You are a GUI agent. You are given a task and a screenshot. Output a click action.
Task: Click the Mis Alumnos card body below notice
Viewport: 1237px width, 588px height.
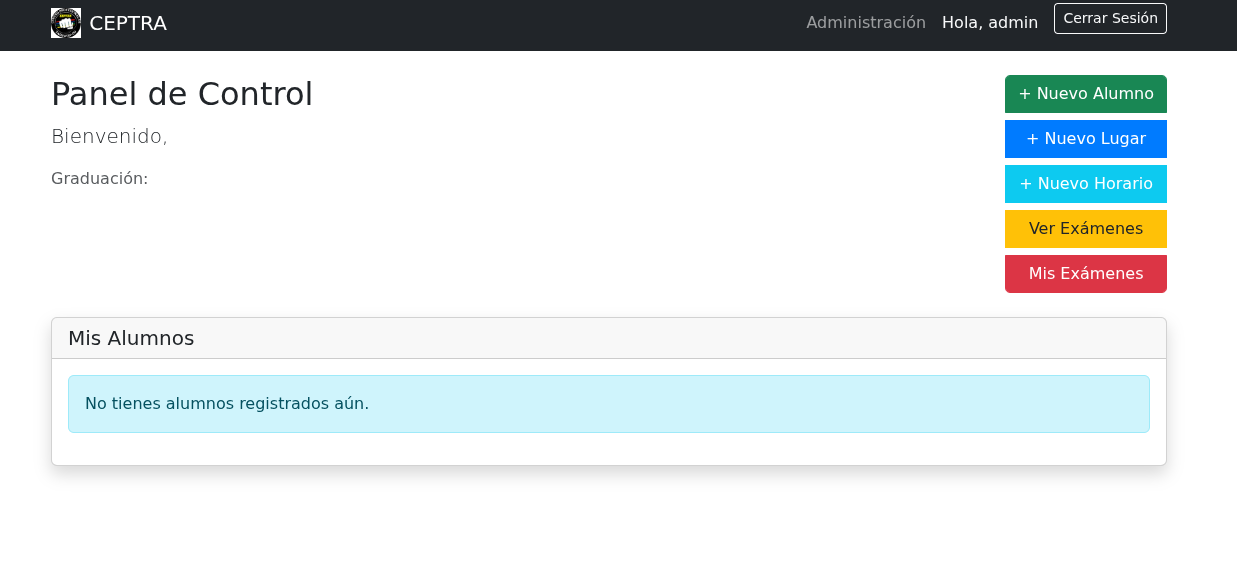608,449
